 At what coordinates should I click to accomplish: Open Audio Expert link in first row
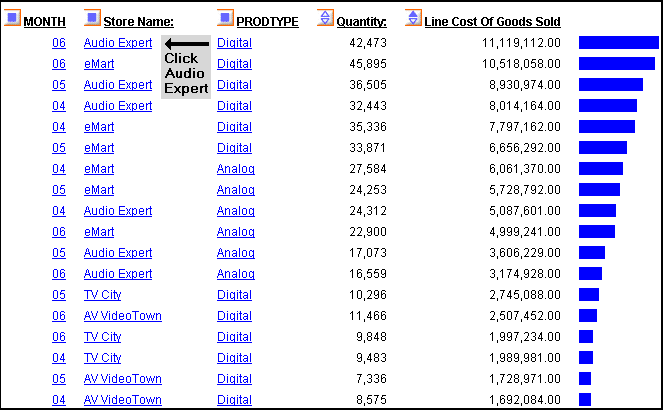pyautogui.click(x=118, y=43)
